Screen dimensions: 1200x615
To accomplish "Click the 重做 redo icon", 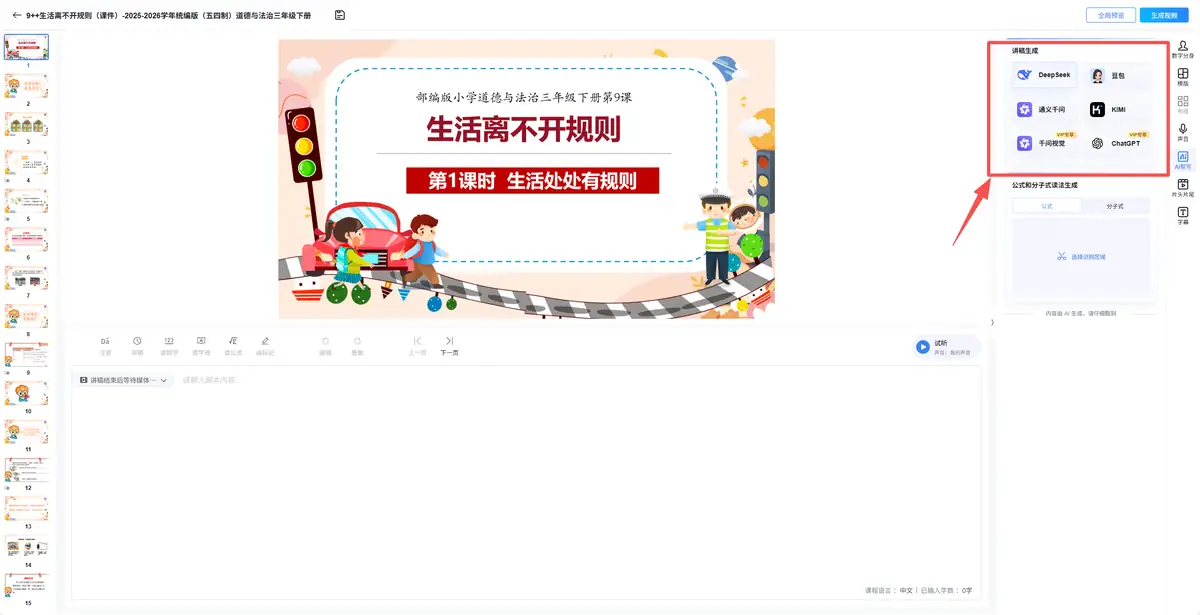I will pos(357,346).
